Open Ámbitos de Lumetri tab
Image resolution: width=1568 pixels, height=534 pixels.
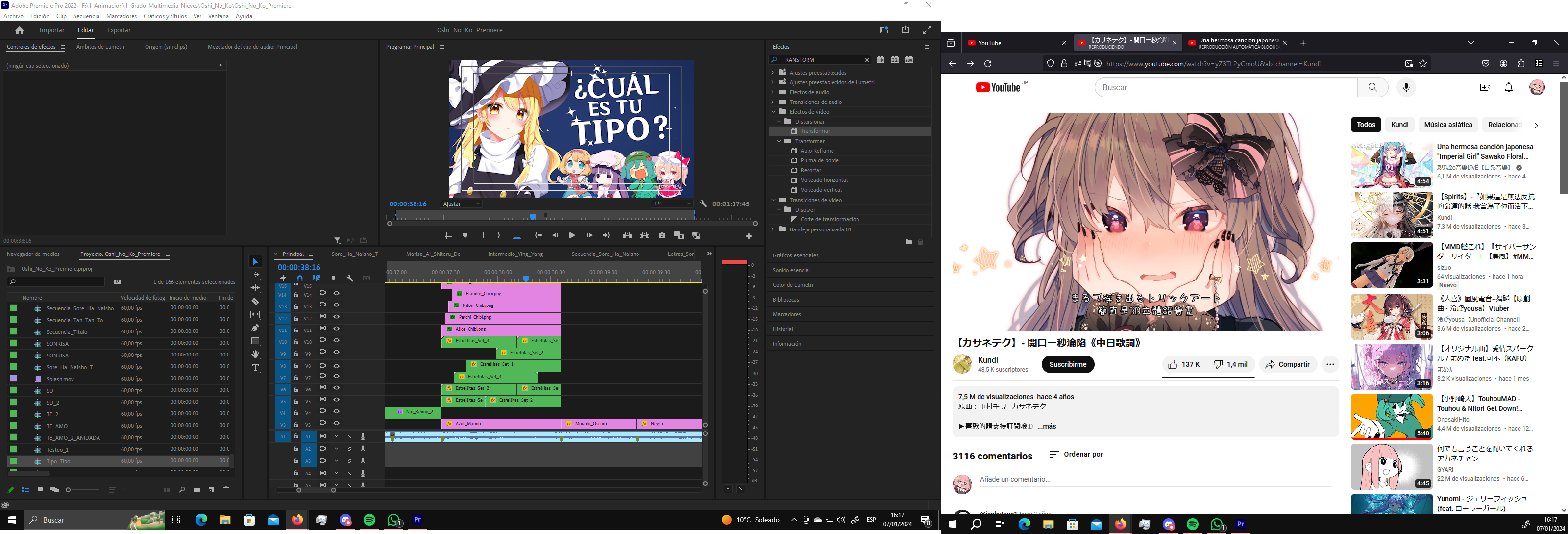(x=100, y=47)
